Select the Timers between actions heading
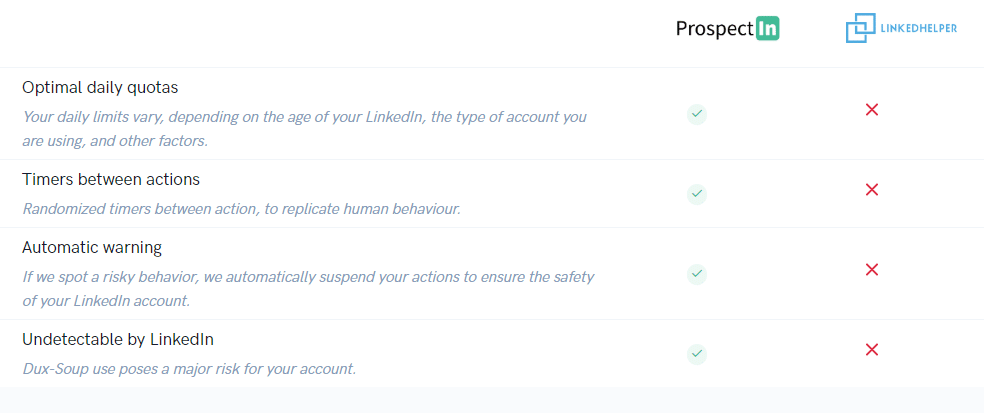Viewport: 984px width, 413px height. pyautogui.click(x=111, y=180)
